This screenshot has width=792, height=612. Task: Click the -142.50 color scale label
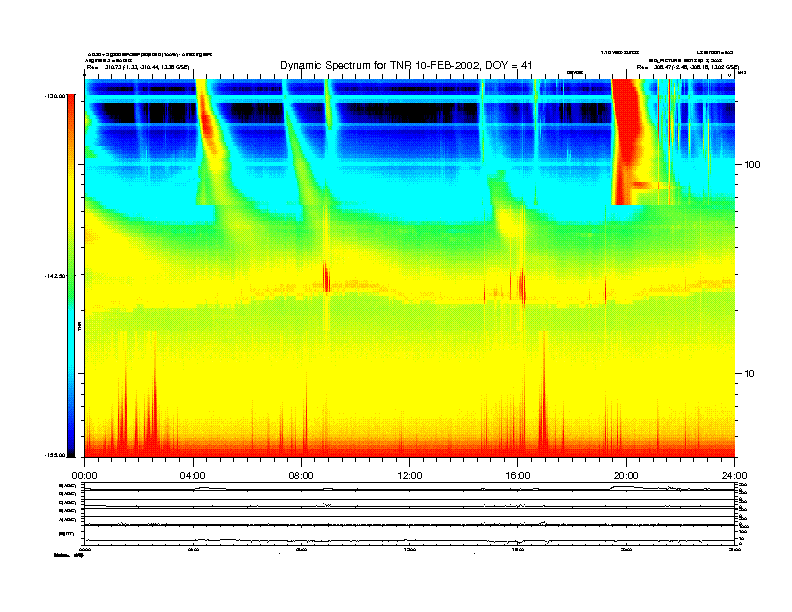(x=56, y=276)
